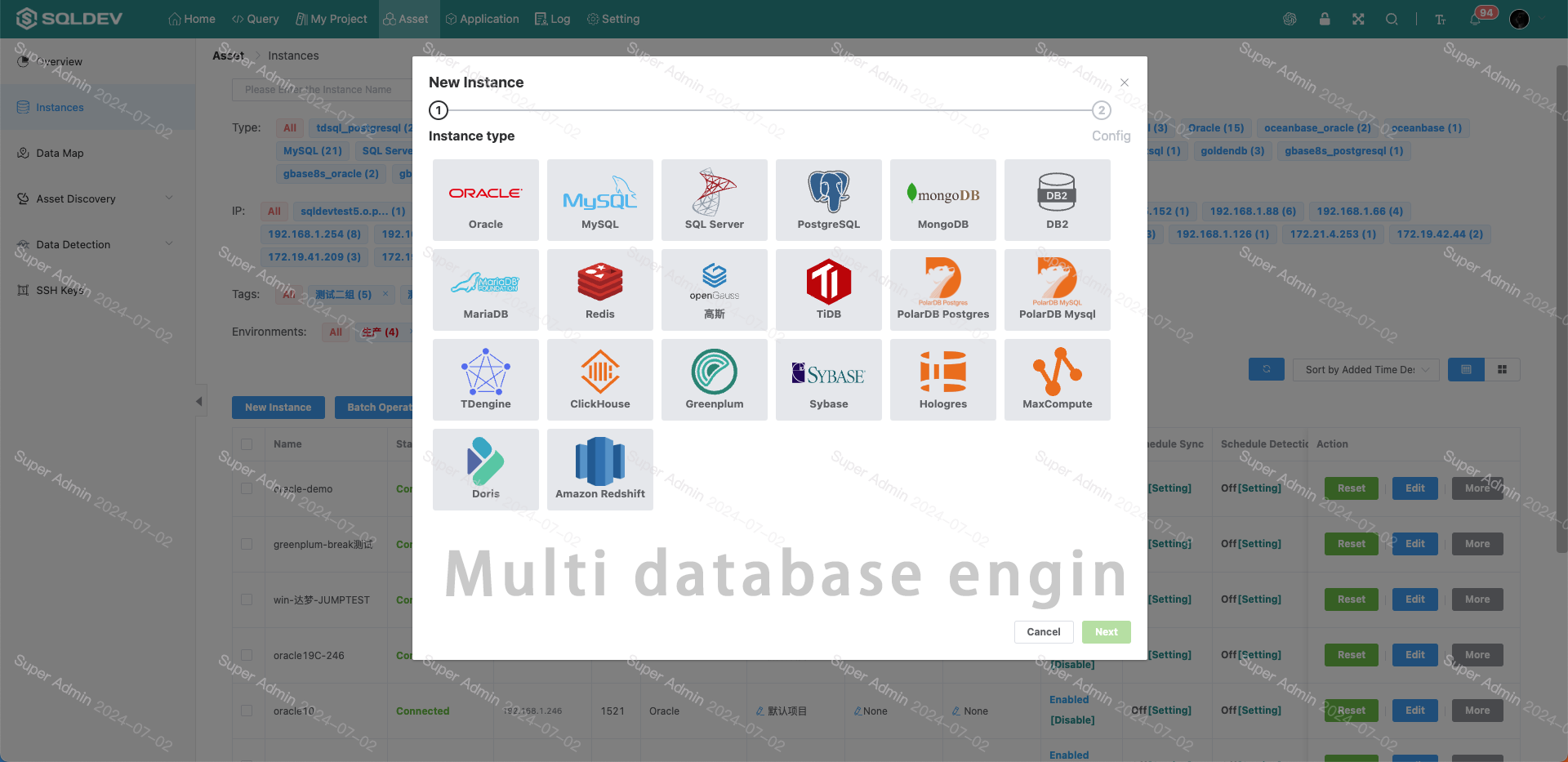Choose the TDengine instance type

point(486,380)
